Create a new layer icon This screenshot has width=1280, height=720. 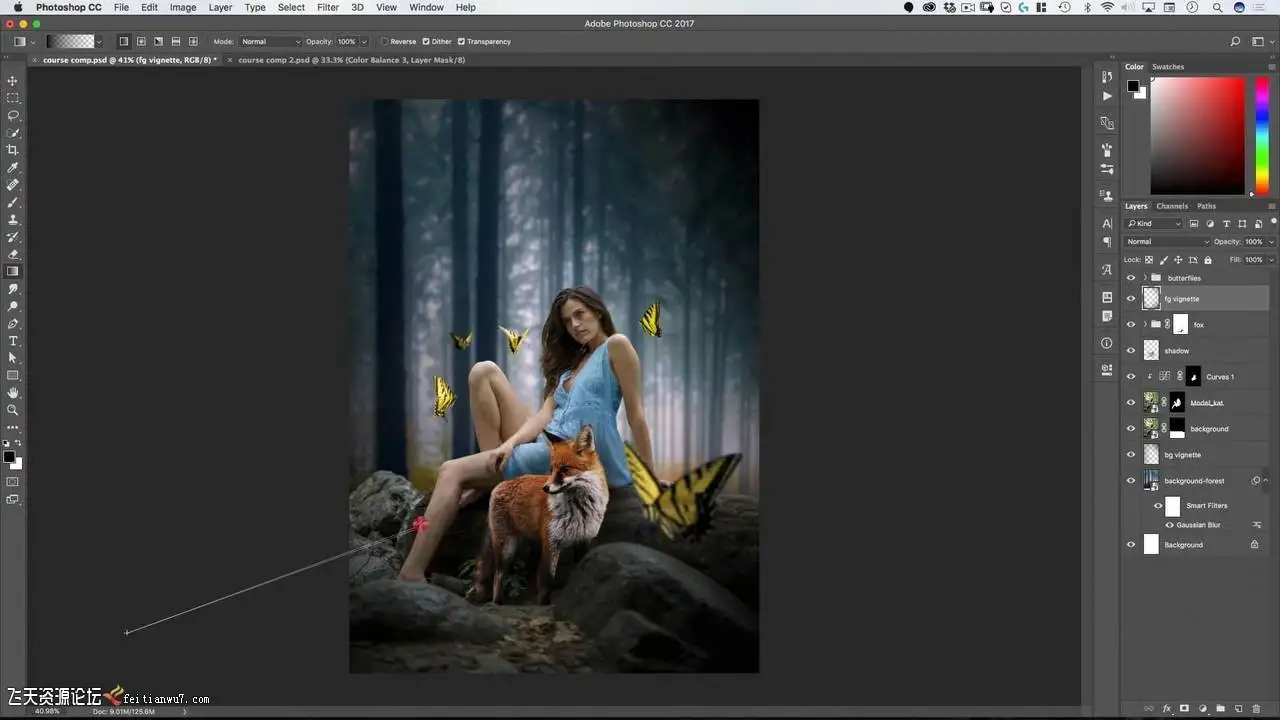click(x=1238, y=708)
